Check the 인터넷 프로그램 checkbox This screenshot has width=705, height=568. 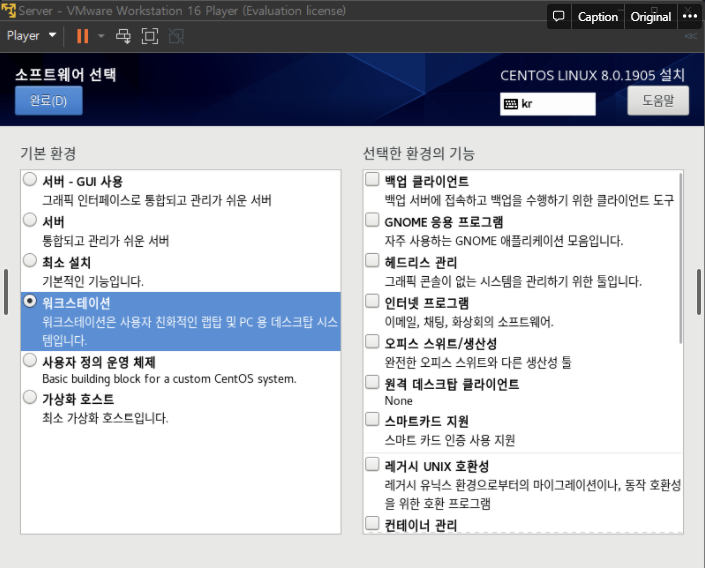372,300
